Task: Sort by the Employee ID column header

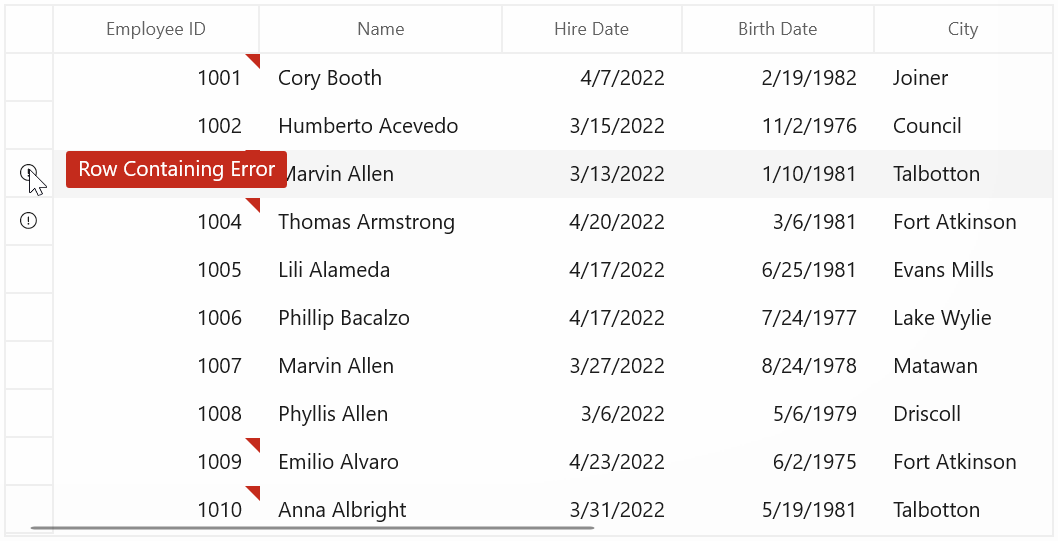Action: point(156,29)
